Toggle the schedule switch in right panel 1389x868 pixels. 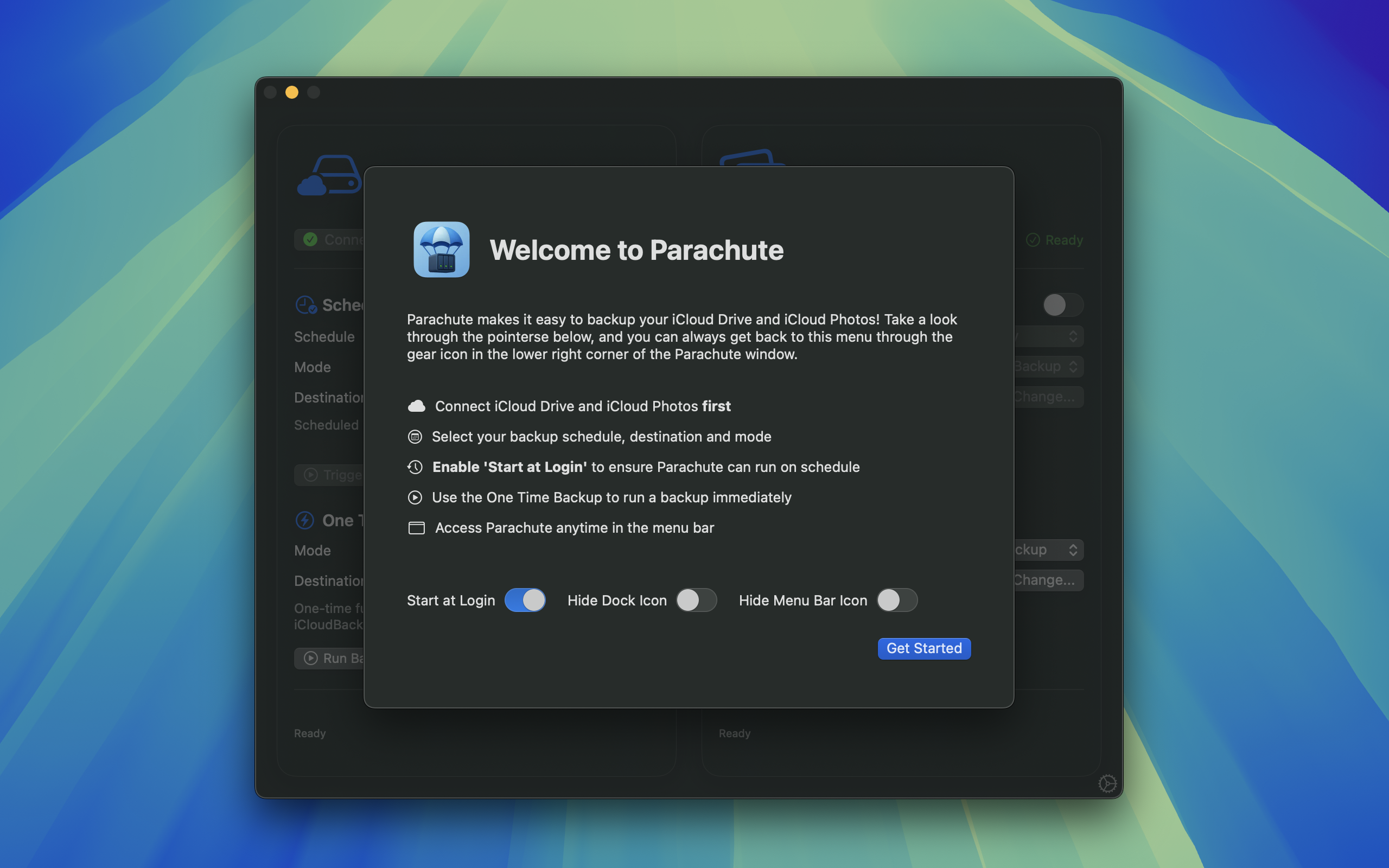pyautogui.click(x=1062, y=305)
